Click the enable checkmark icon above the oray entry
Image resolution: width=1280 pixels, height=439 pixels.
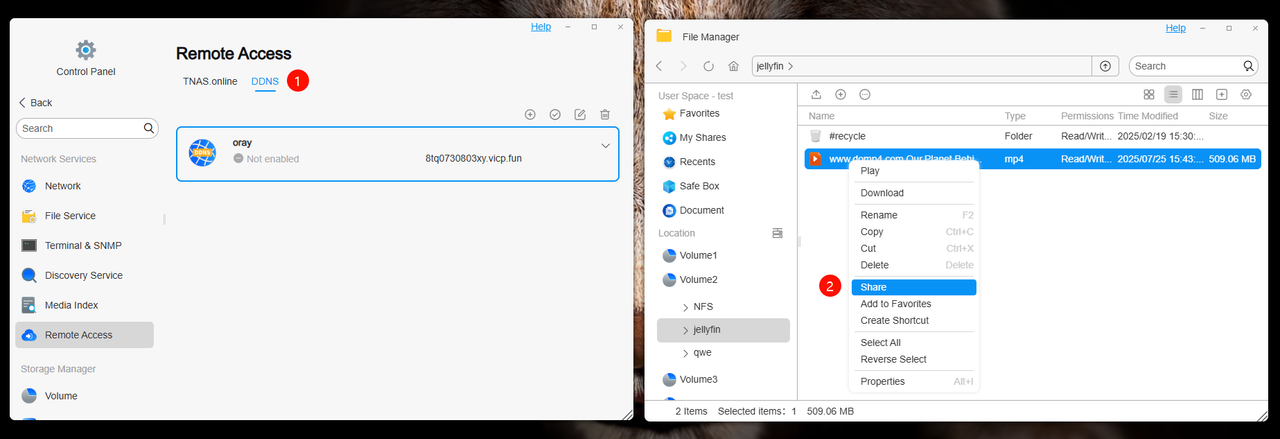(555, 115)
